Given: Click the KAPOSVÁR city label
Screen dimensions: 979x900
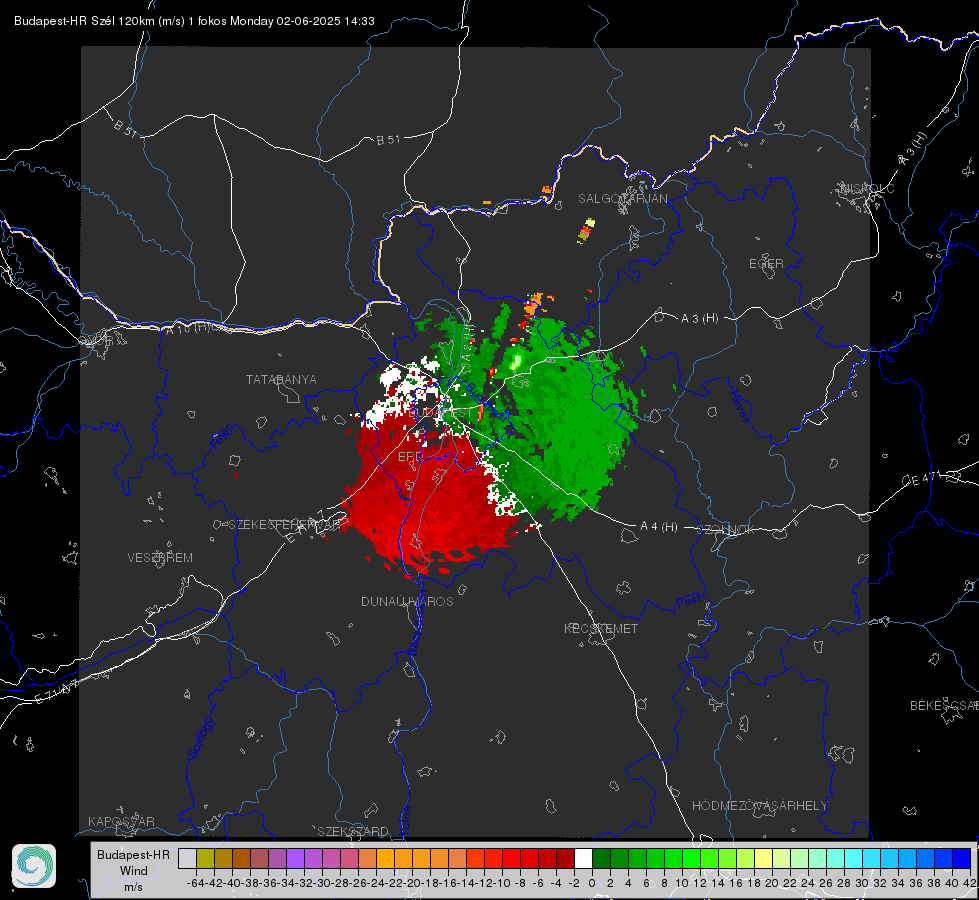Looking at the screenshot, I should click(x=121, y=821).
